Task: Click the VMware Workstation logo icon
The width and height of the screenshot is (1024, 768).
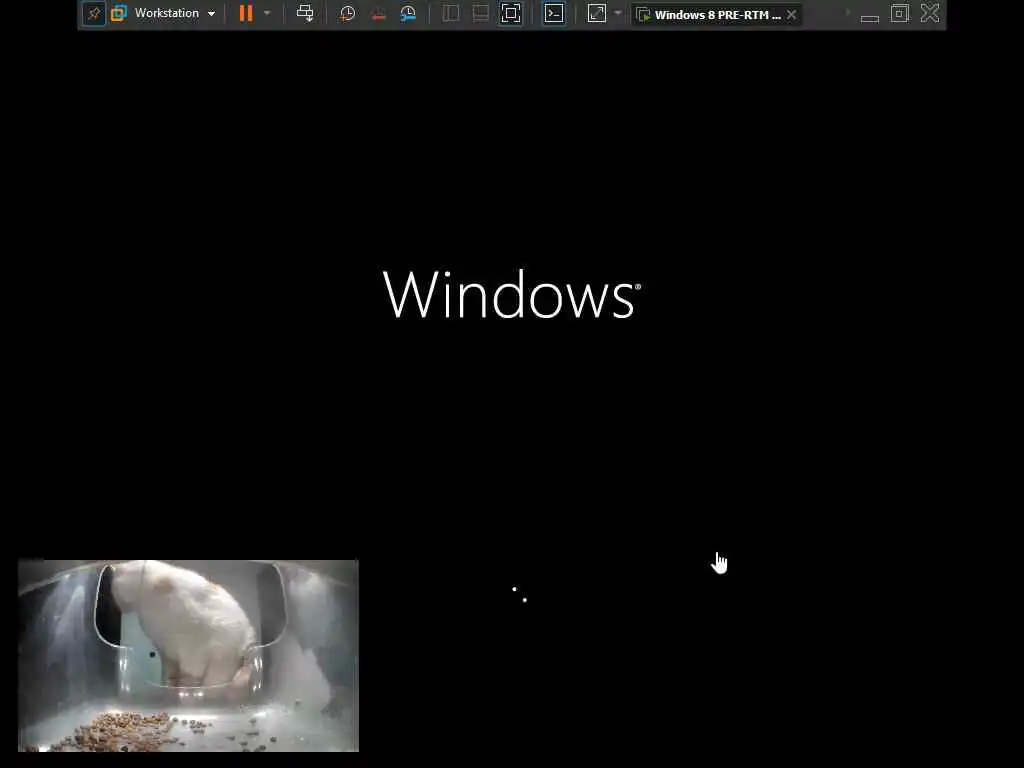Action: coord(119,13)
